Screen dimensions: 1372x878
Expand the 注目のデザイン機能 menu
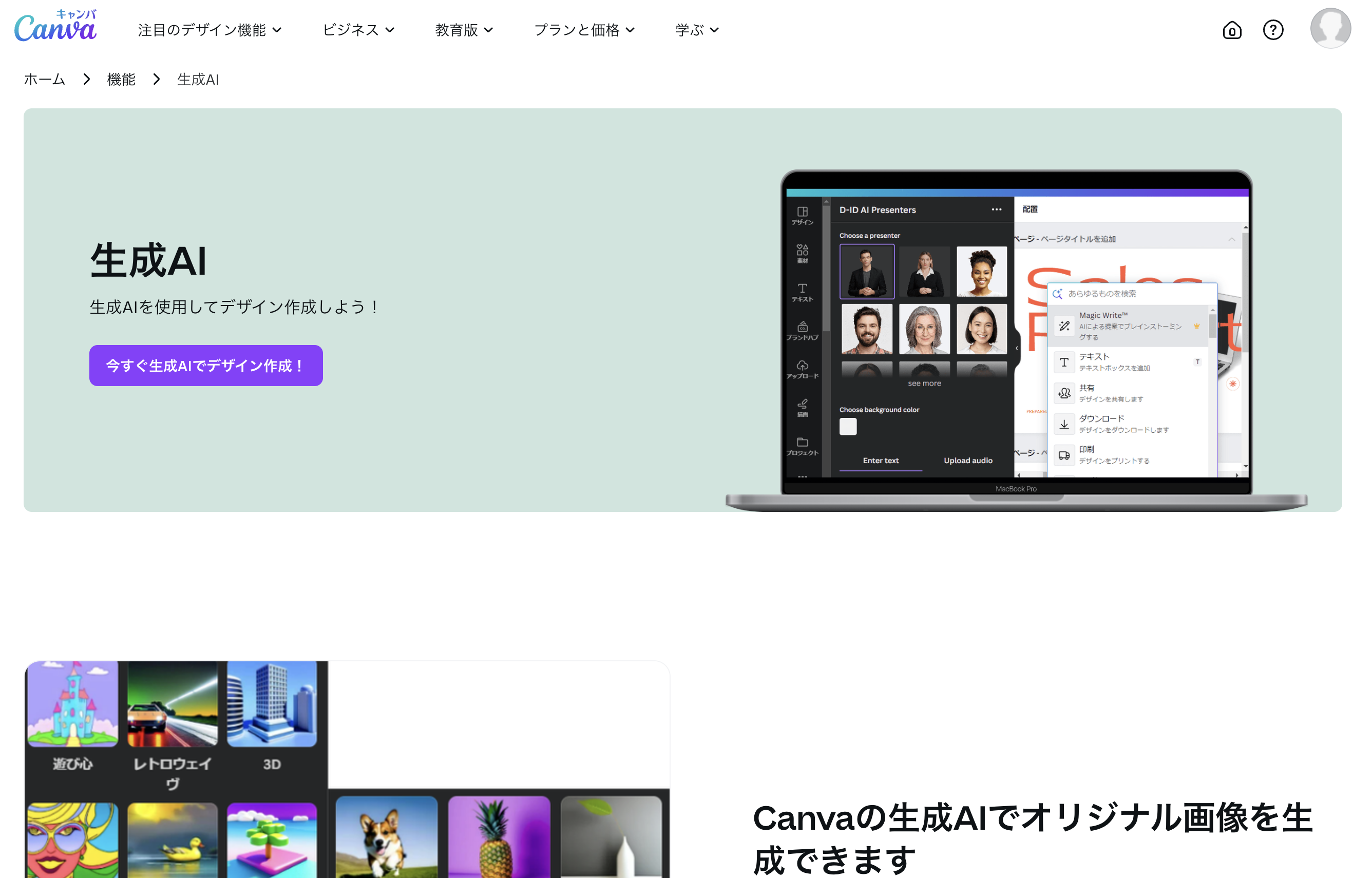tap(209, 30)
